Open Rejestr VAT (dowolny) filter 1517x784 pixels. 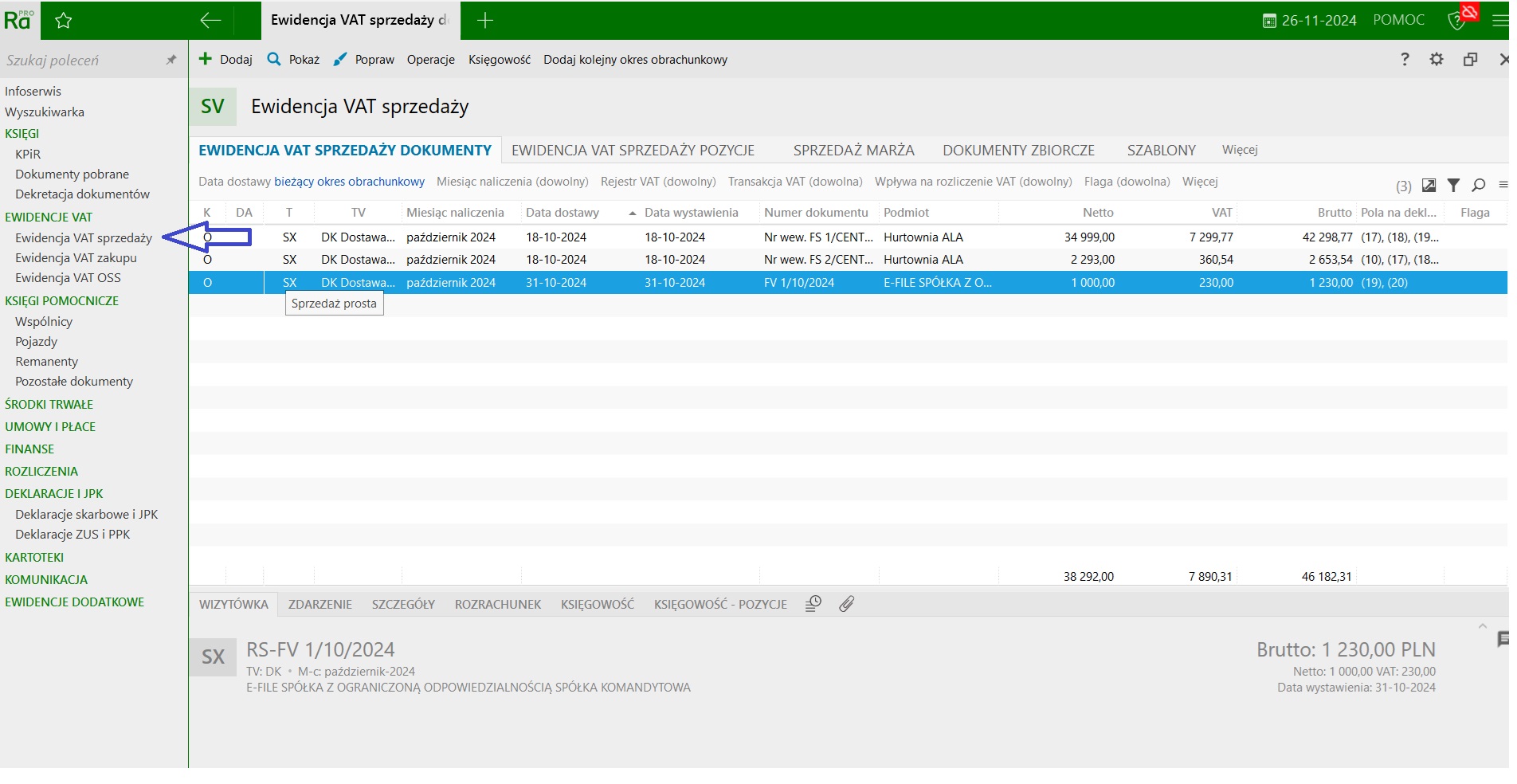(x=658, y=182)
